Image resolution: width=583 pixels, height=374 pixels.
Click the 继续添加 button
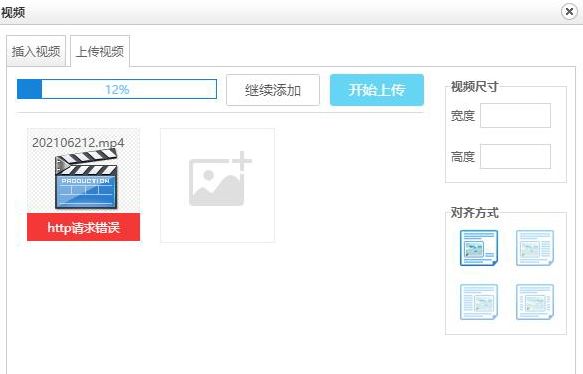273,90
